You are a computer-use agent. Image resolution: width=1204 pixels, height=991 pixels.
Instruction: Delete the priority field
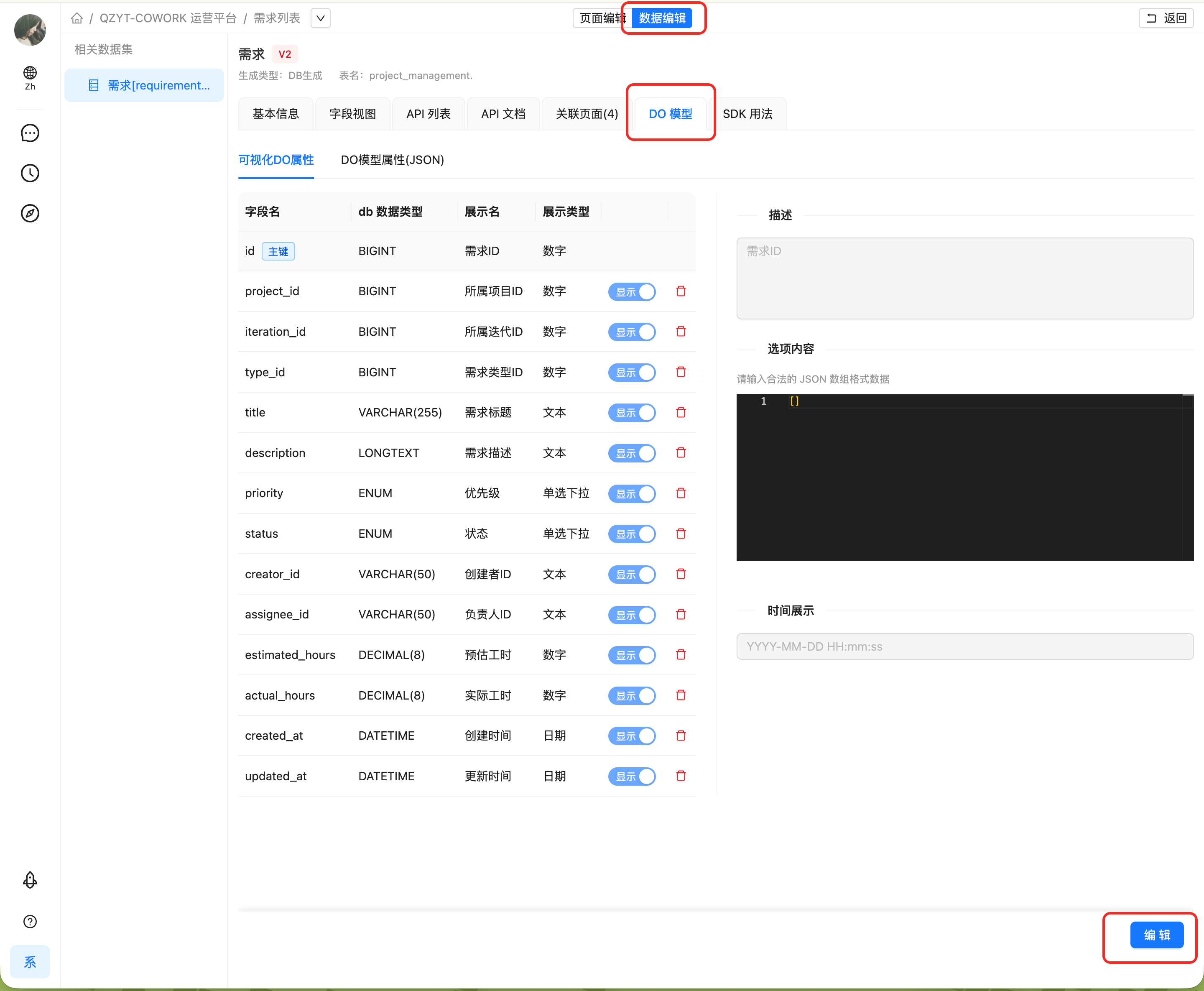pos(681,493)
